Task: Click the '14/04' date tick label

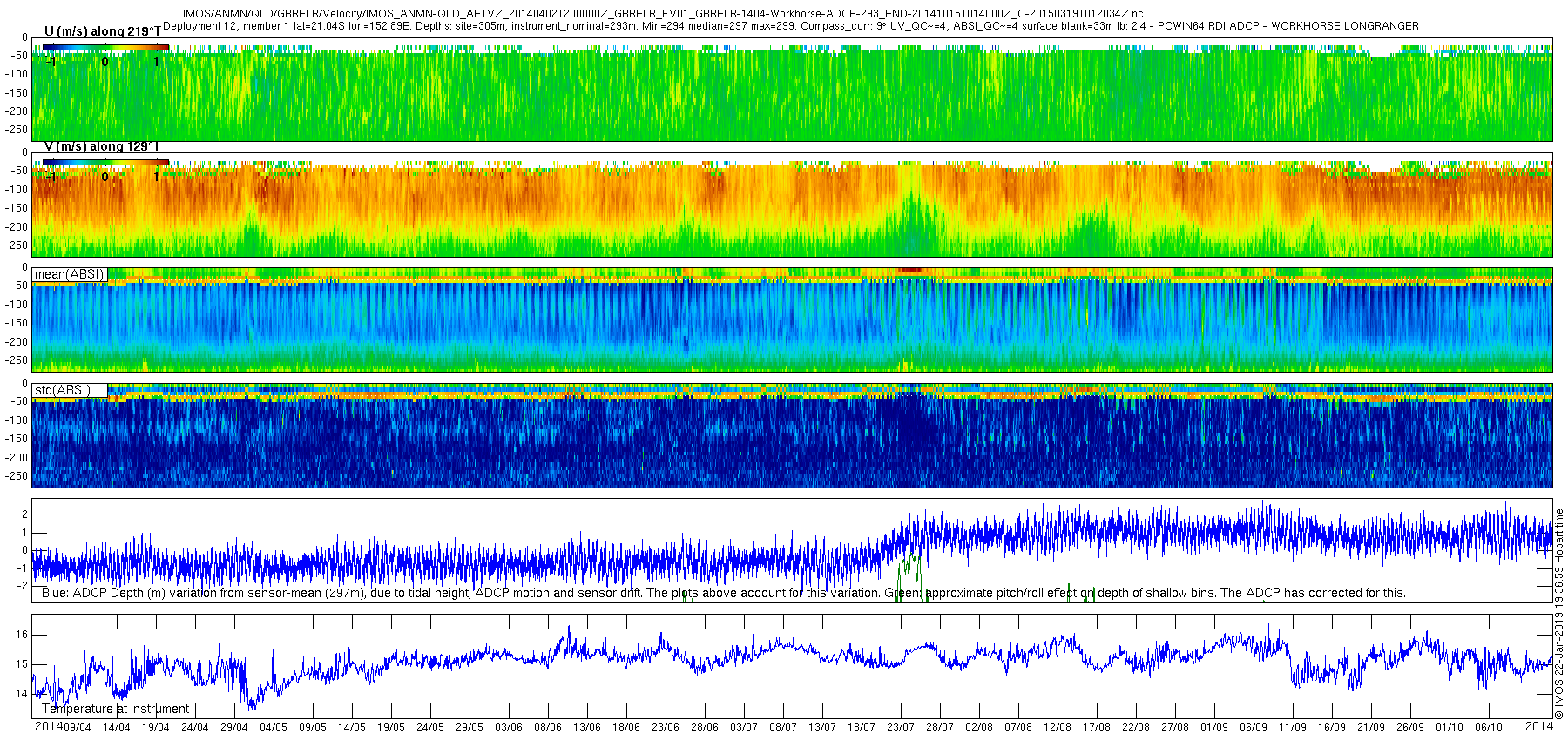Action: 117,728
